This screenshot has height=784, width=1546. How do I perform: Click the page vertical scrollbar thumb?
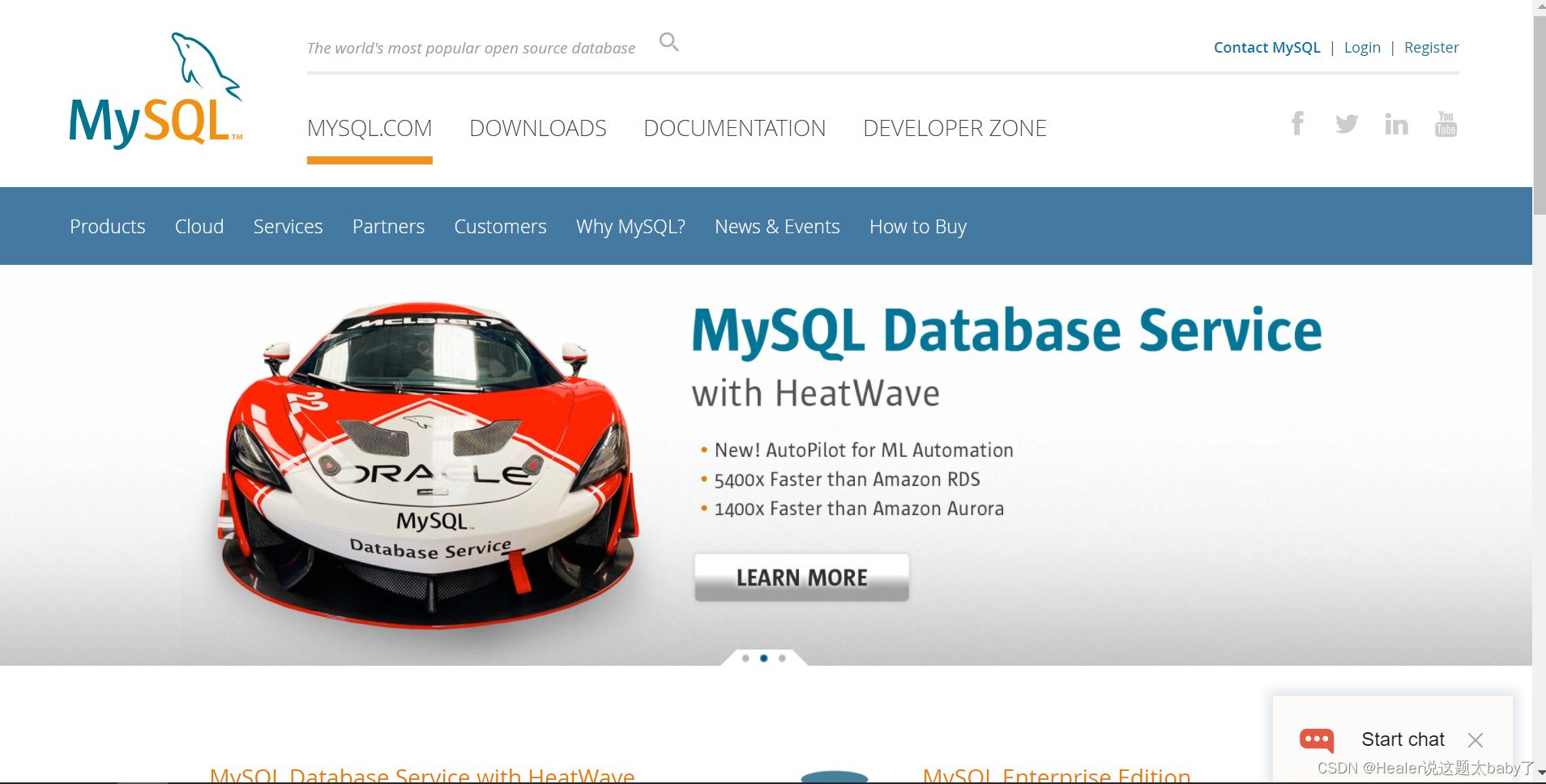(1539, 115)
